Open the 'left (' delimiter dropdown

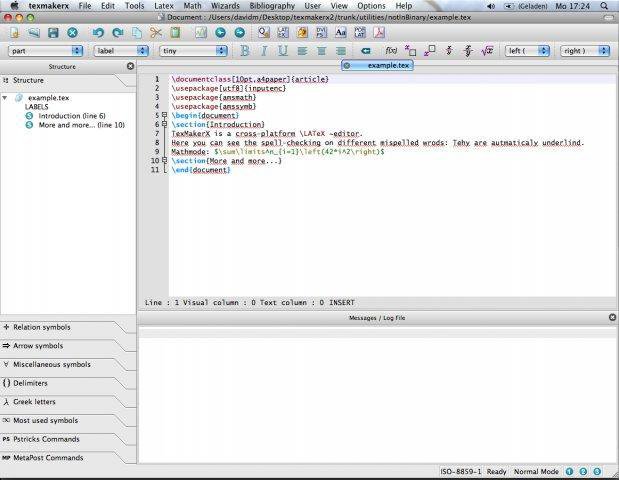527,50
